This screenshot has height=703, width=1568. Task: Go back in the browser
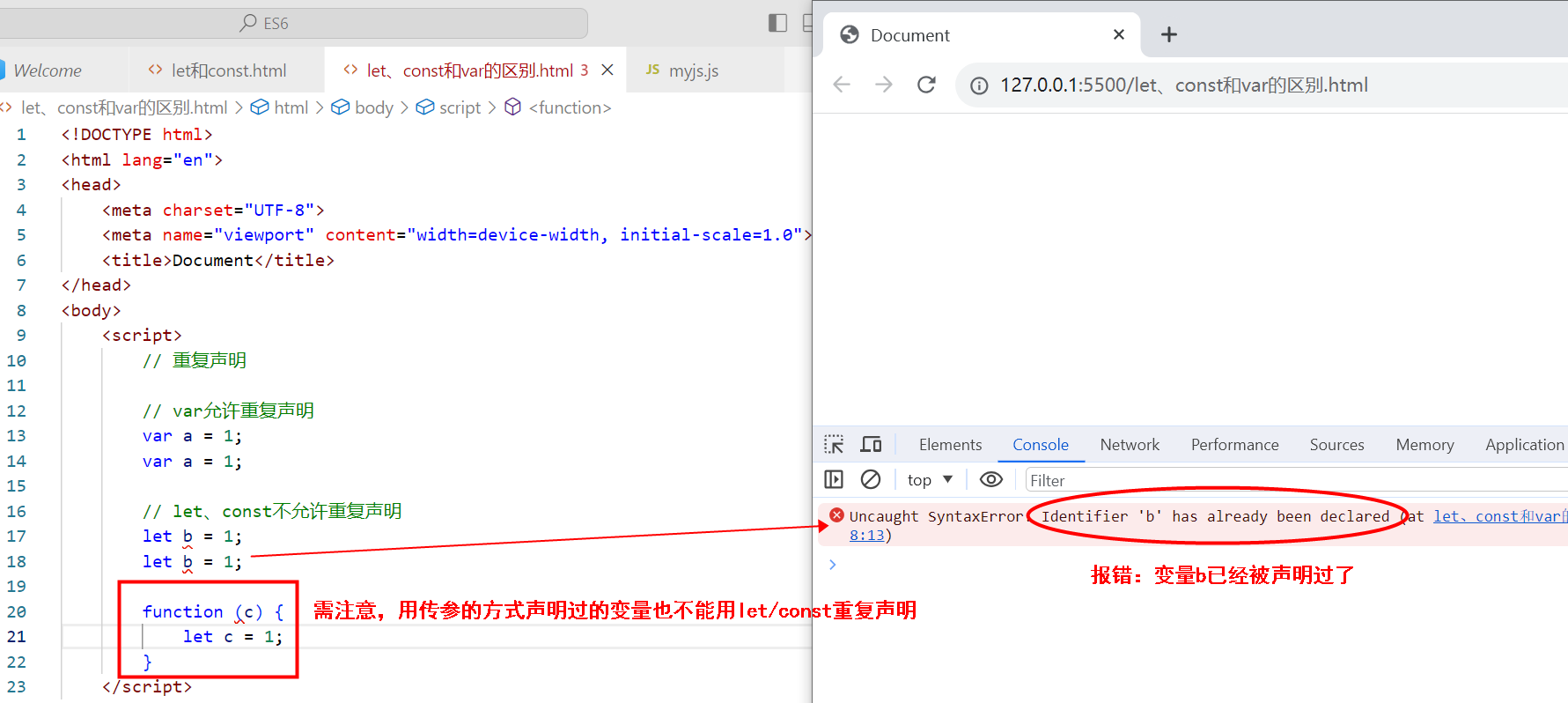[x=842, y=85]
